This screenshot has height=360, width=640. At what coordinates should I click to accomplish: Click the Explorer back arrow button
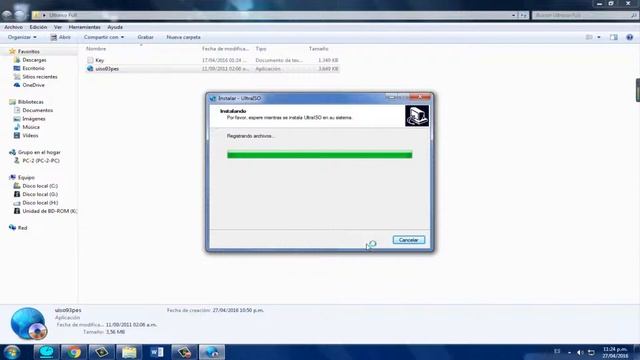[x=7, y=15]
